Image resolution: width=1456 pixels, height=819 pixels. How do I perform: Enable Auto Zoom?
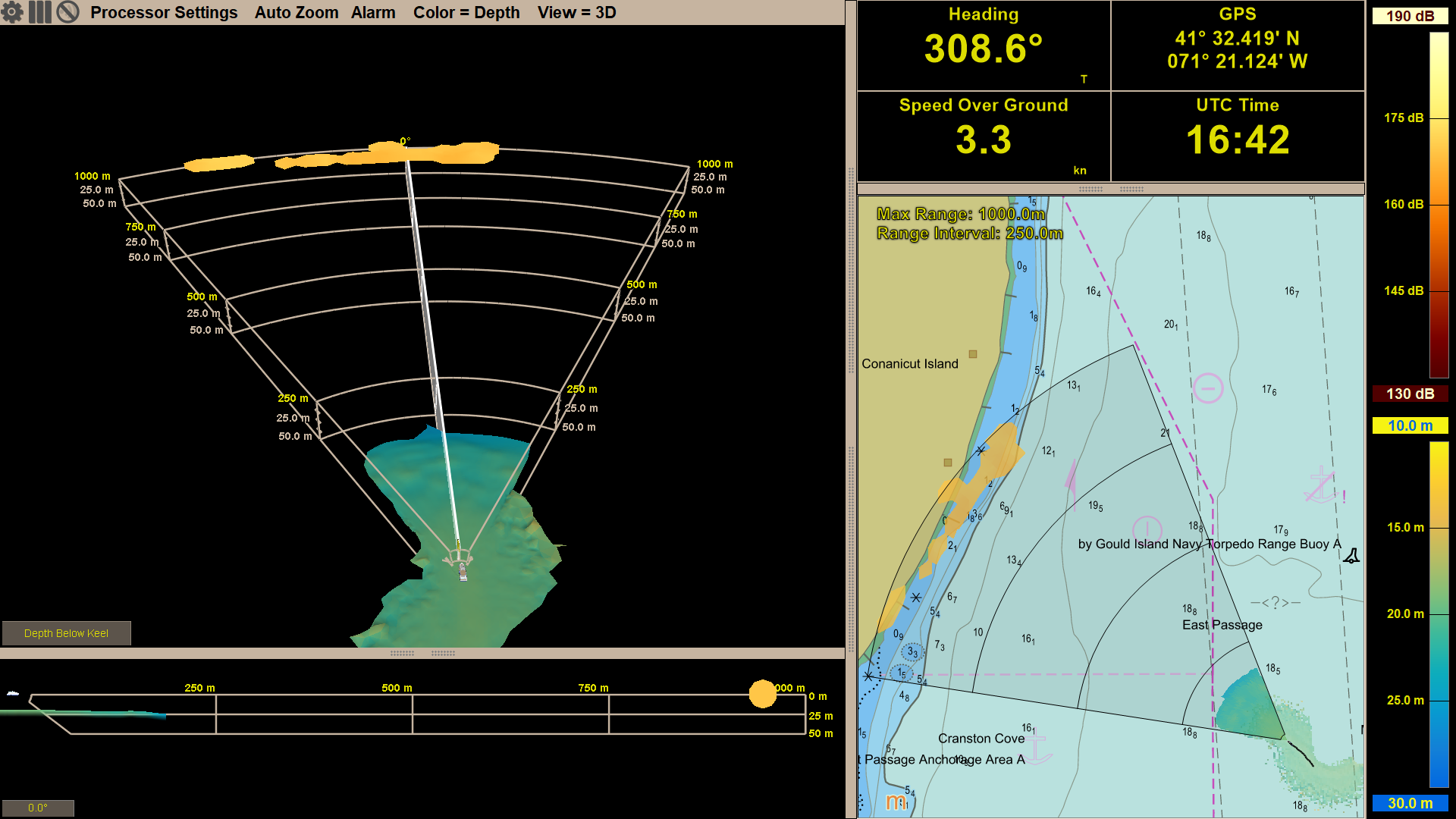[297, 12]
